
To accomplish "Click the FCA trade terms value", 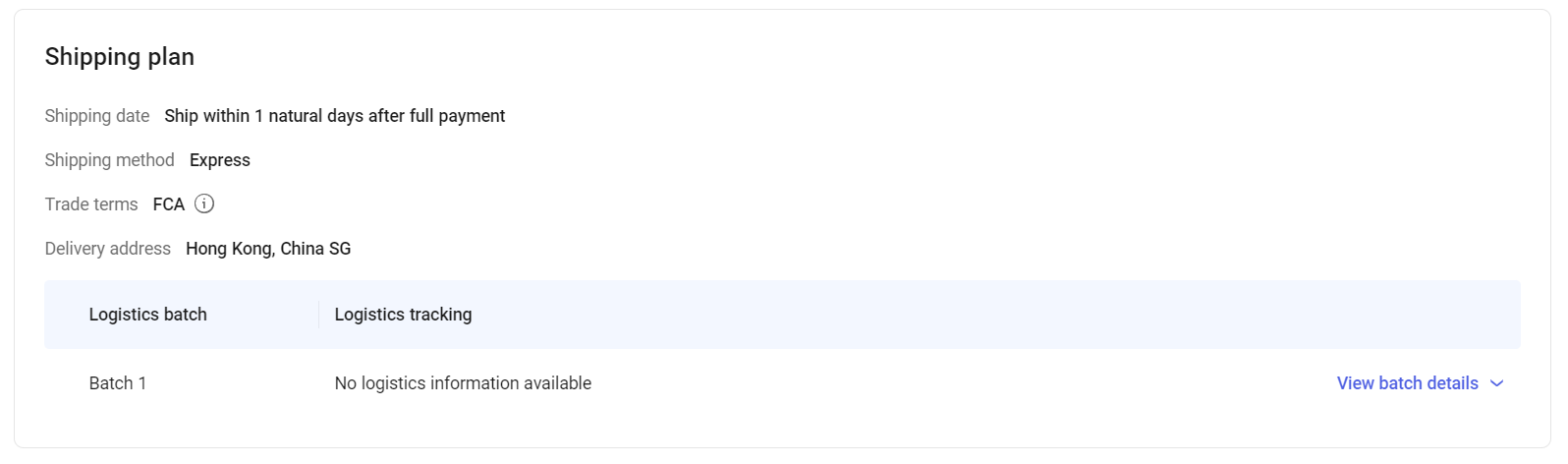I will 169,204.
